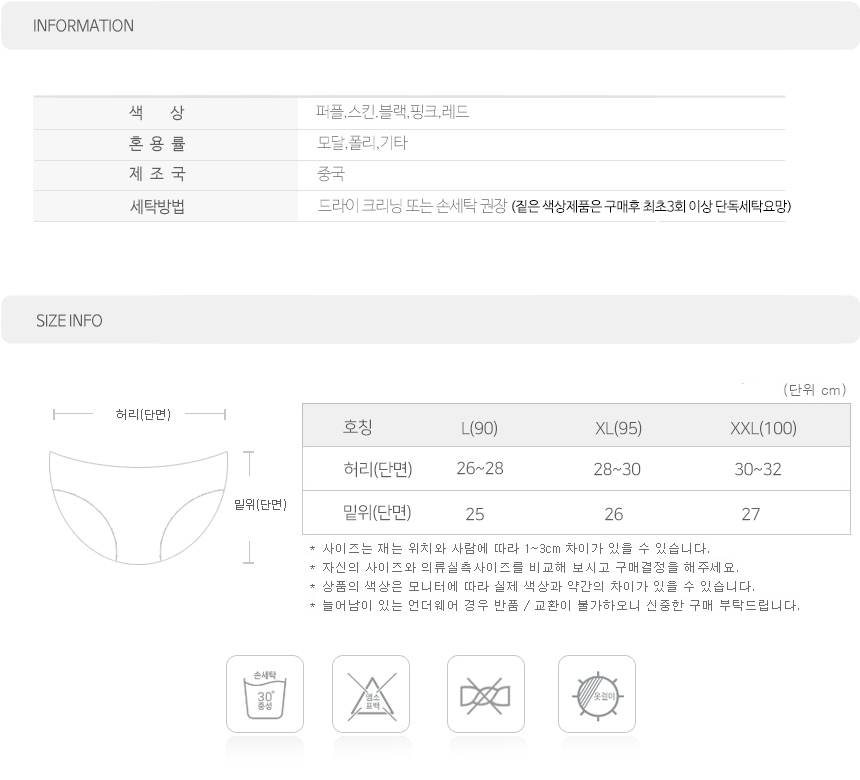Click the L(90) size column header
This screenshot has height=780, width=860.
click(479, 428)
